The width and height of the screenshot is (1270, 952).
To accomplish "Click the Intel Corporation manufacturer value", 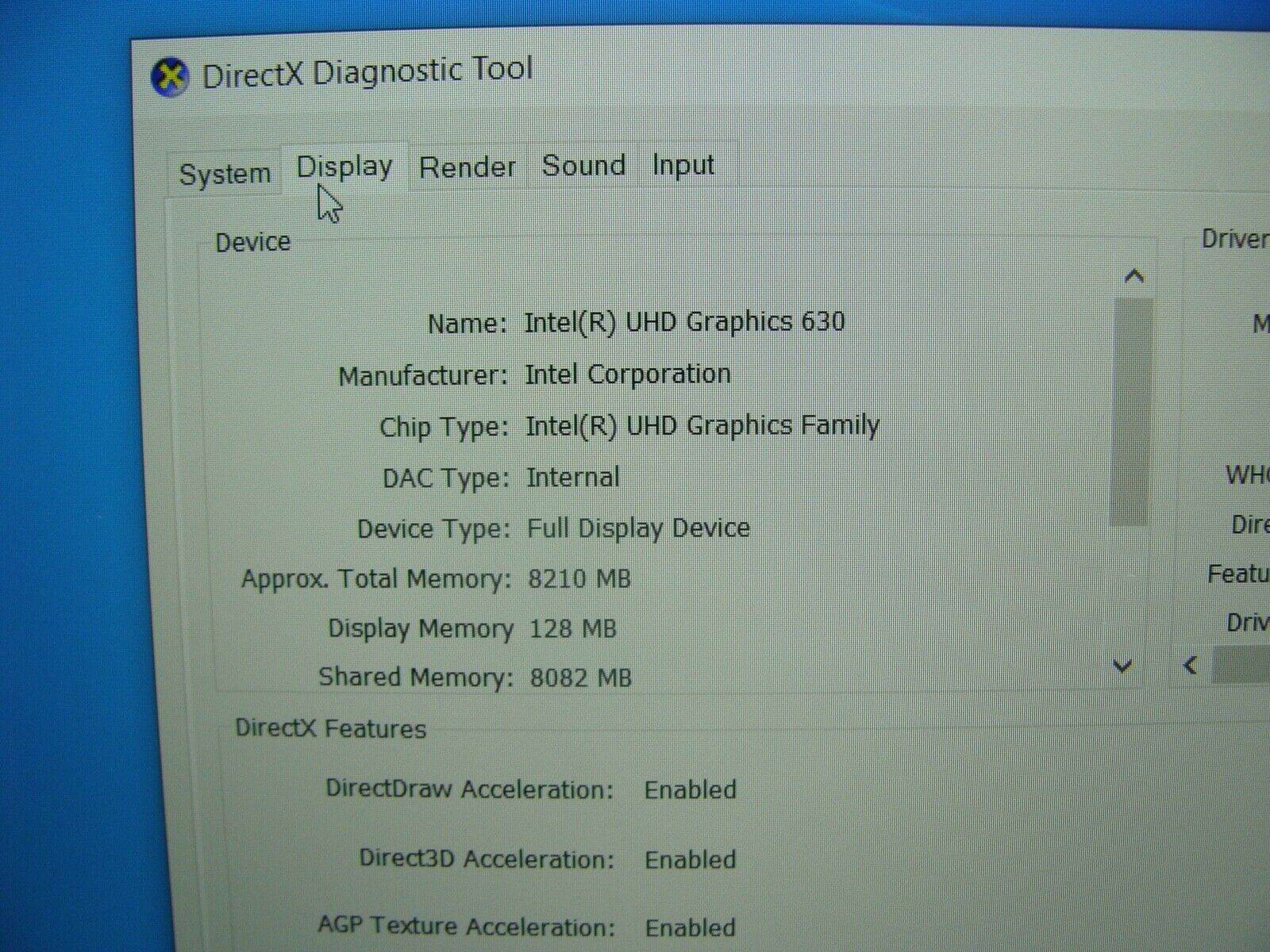I will pos(627,374).
